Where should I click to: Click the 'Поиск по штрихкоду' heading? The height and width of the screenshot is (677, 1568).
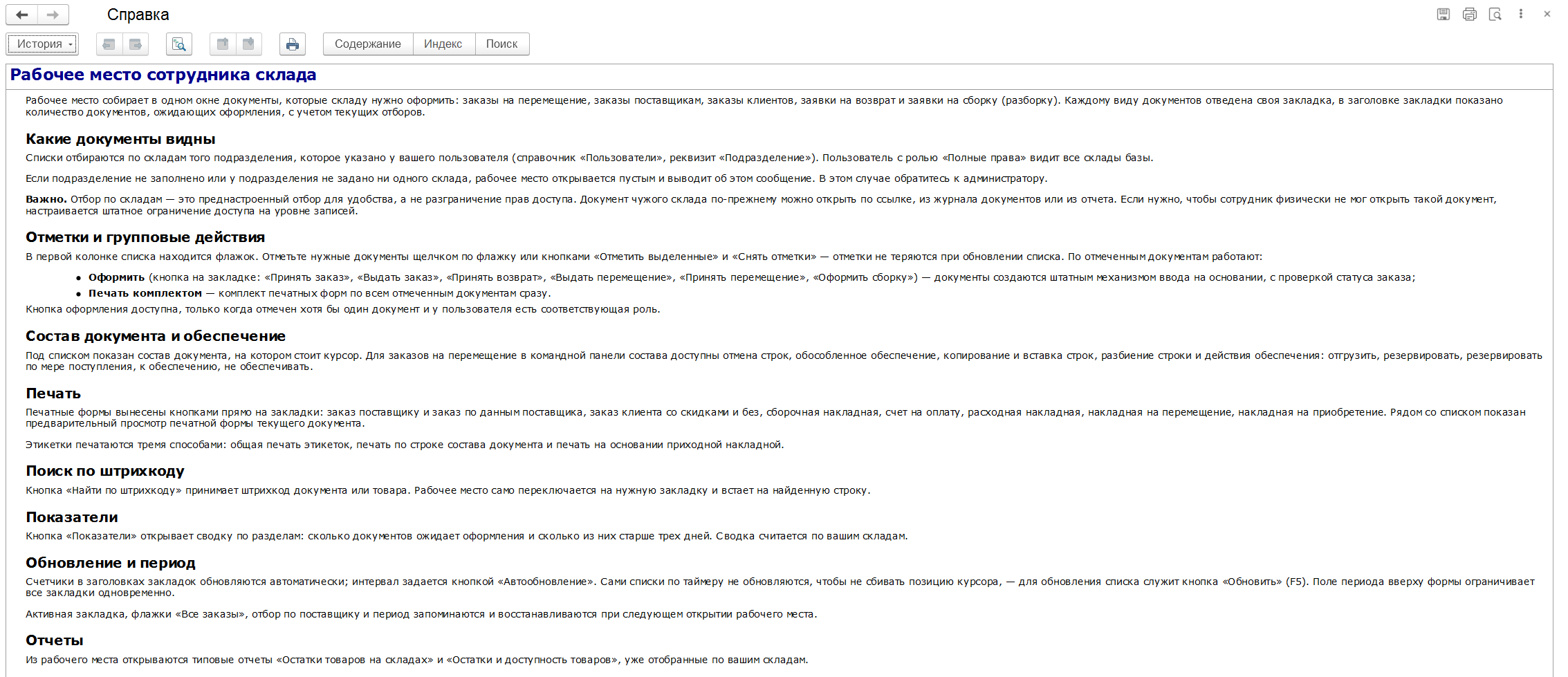(105, 471)
